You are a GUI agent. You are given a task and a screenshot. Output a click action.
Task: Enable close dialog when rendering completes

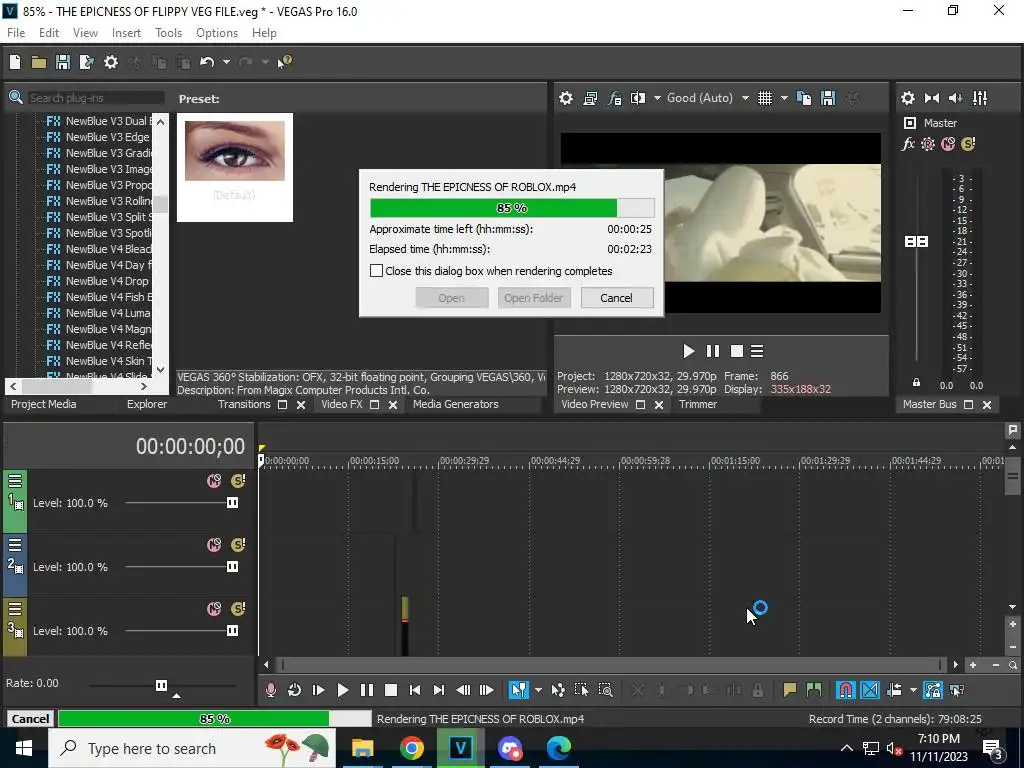pos(376,270)
